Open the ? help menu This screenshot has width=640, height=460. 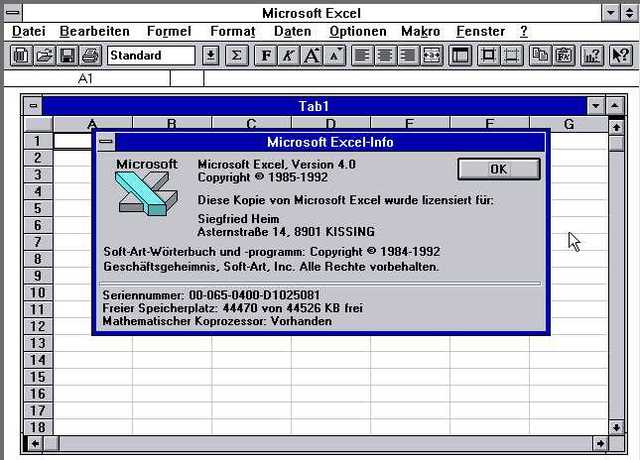[524, 31]
